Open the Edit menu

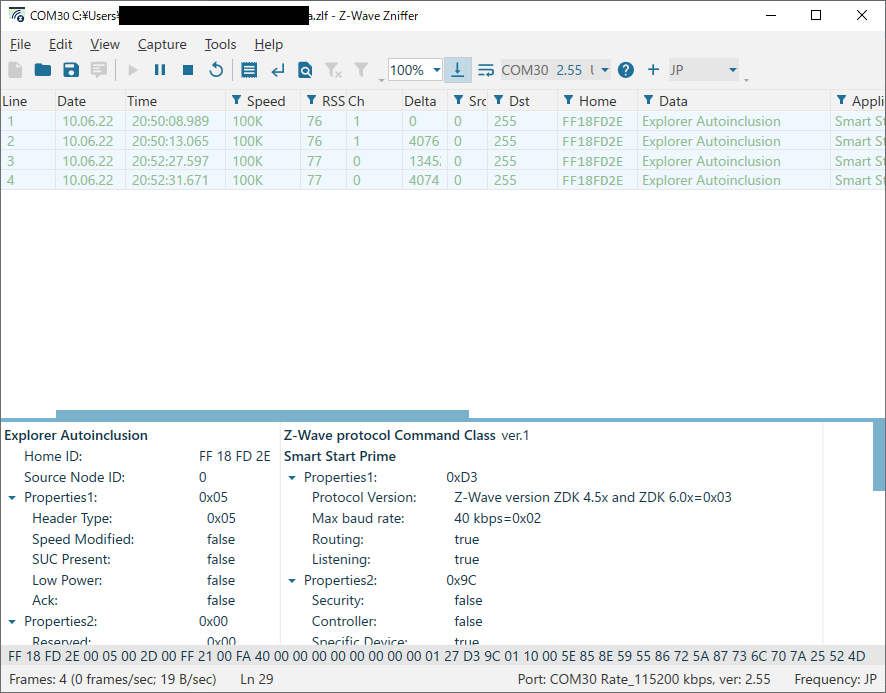tap(60, 44)
